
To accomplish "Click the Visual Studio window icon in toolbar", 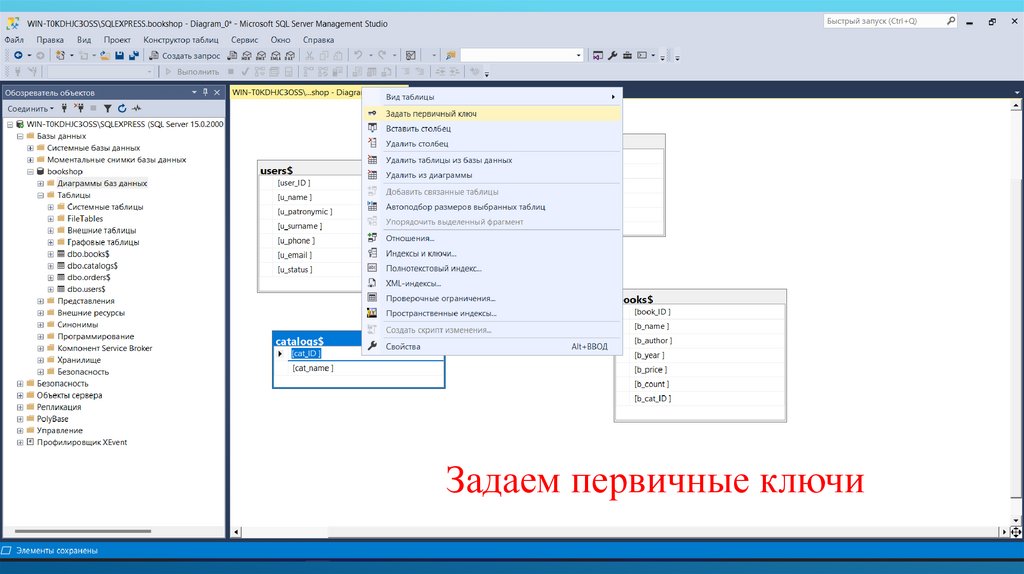I will pyautogui.click(x=598, y=56).
